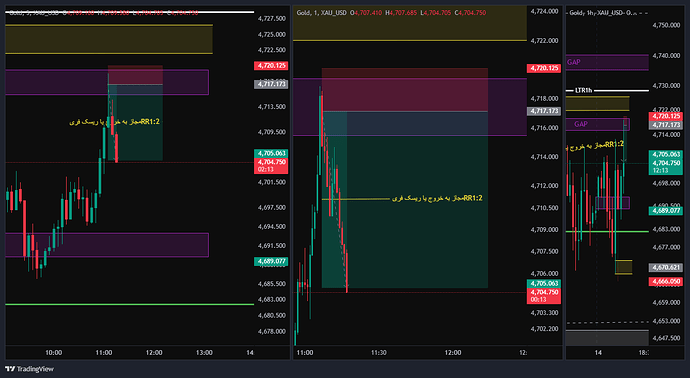Select the yellow supply zone on the 5-minute chart
Viewport: 690px width, 378px height.
tap(109, 39)
